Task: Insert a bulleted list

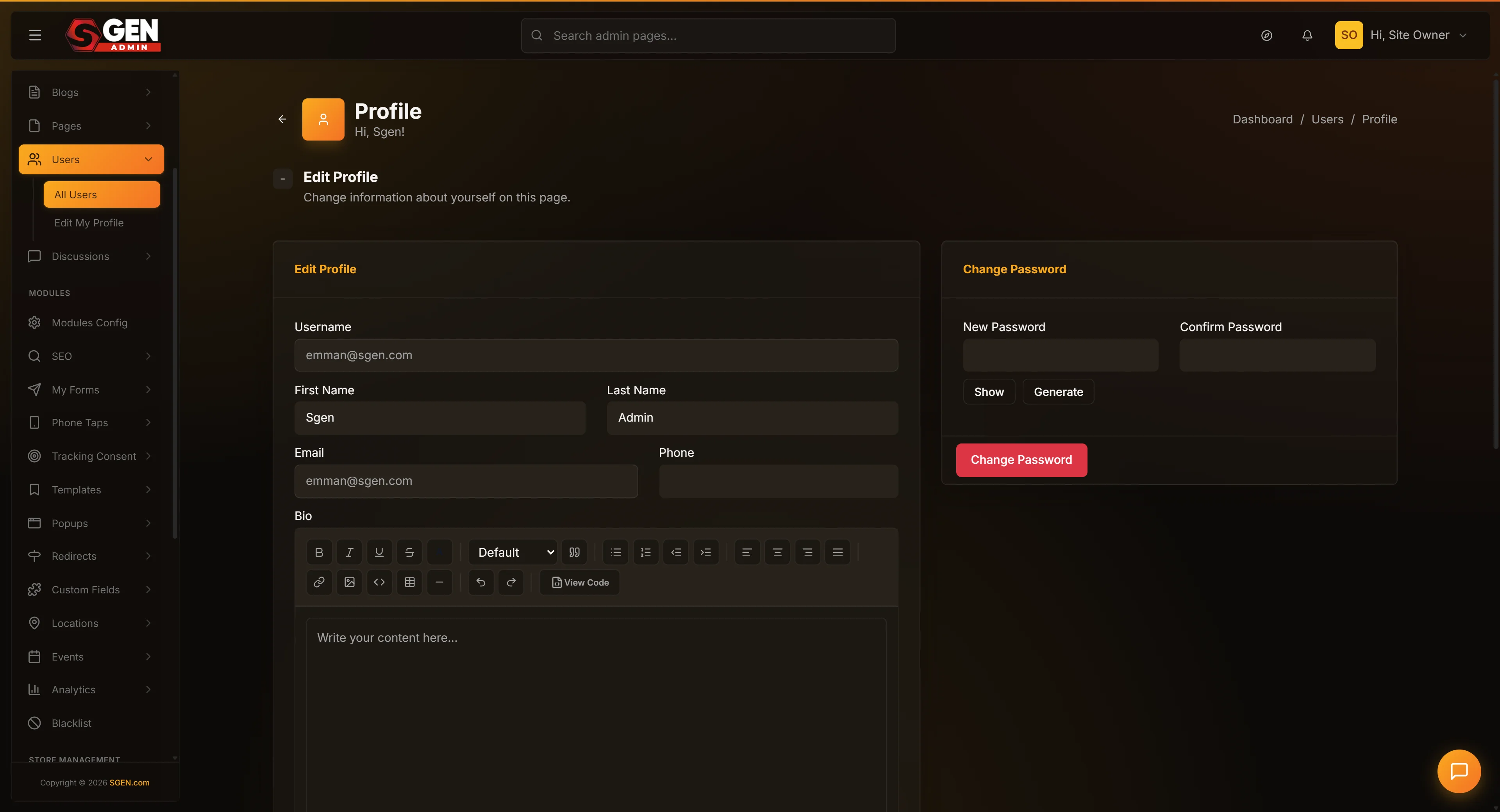Action: pos(616,552)
